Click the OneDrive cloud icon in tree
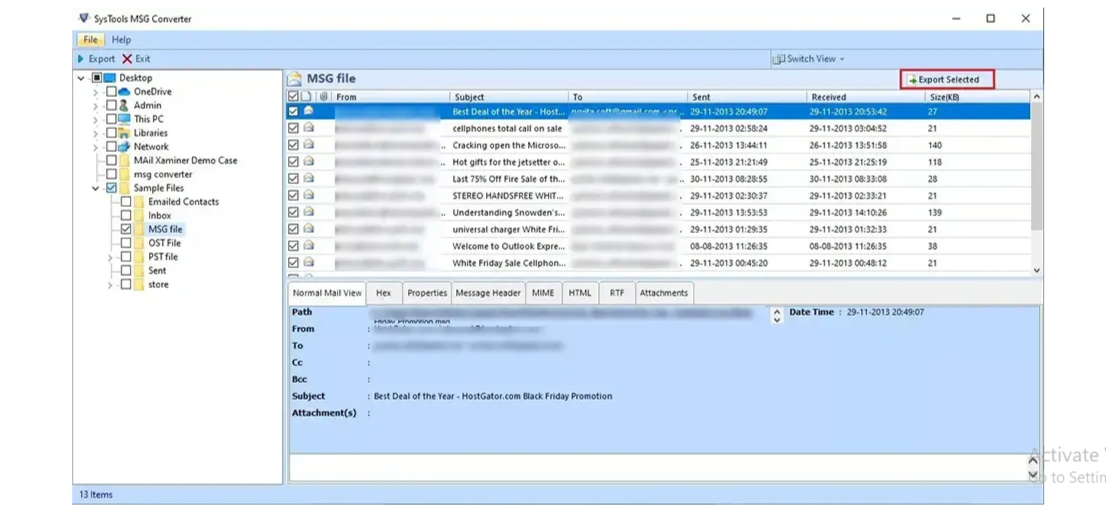 (x=124, y=92)
